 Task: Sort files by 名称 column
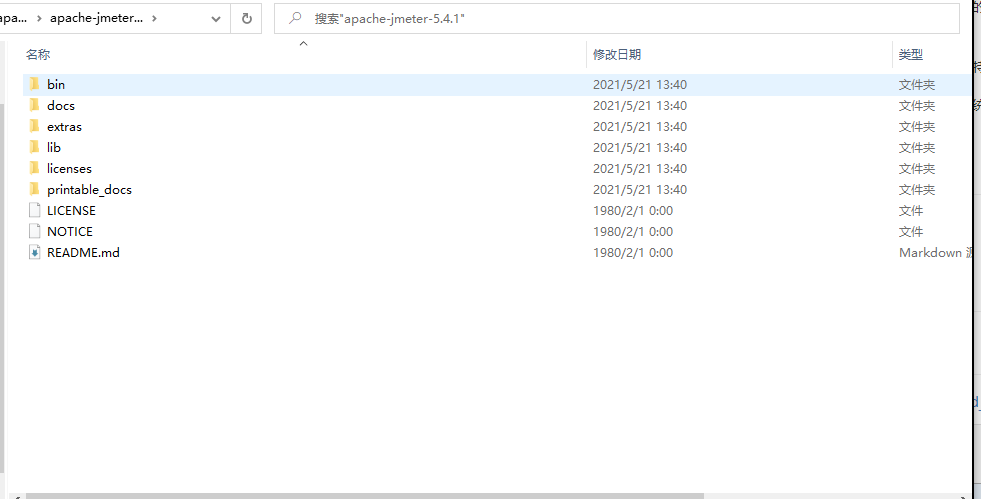point(38,54)
